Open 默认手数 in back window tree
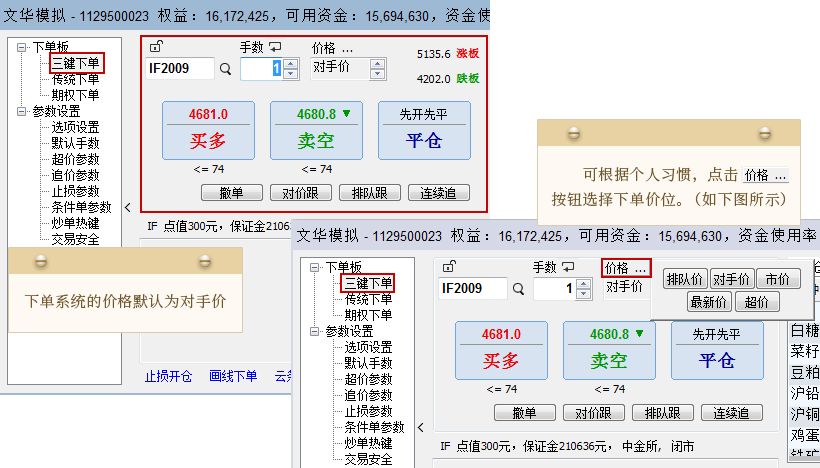 (75, 143)
